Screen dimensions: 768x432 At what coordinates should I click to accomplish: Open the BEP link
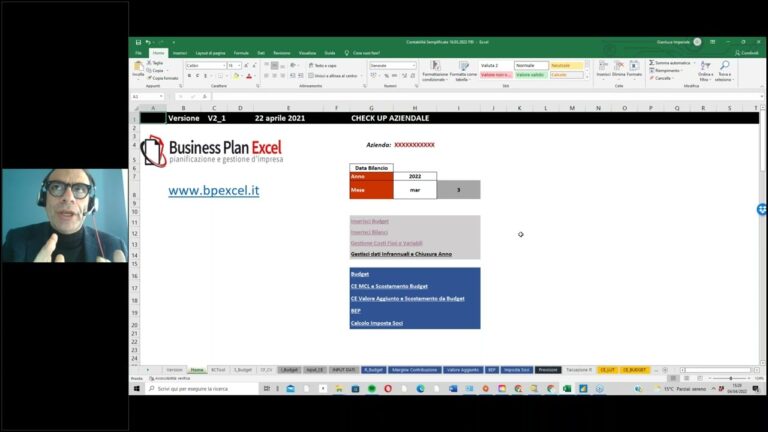click(356, 311)
